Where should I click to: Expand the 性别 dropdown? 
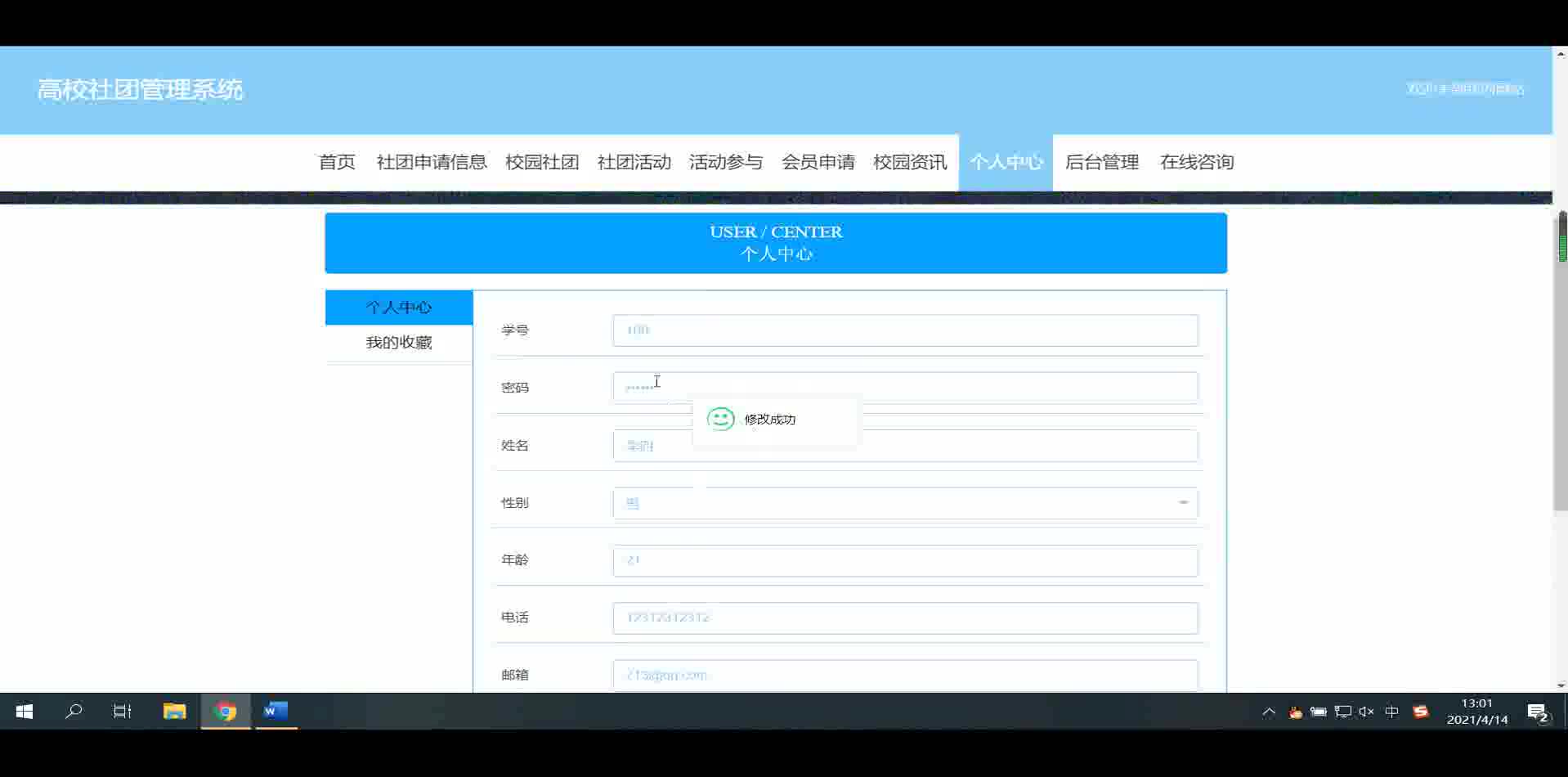(x=906, y=503)
